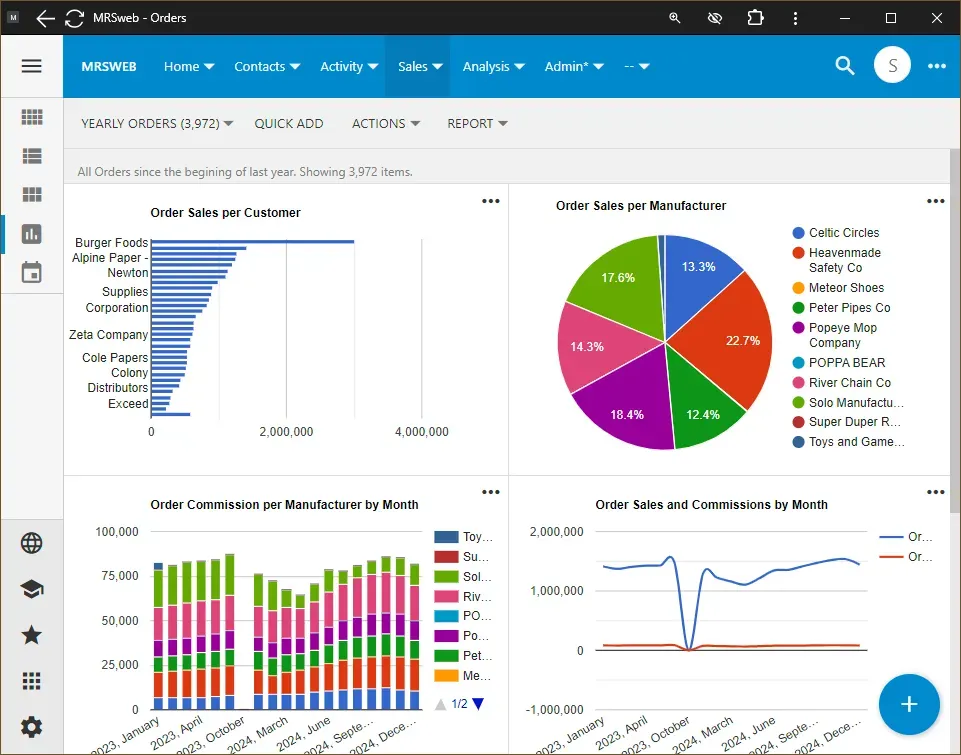
Task: Switch to calendar view in sidebar
Action: pos(32,273)
